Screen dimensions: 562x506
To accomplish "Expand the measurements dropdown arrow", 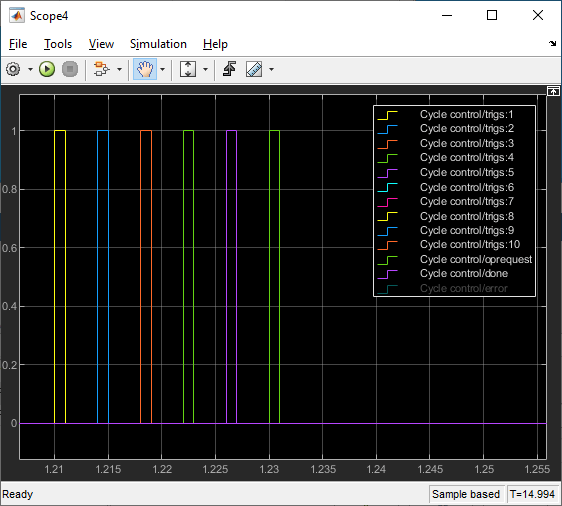I will click(x=271, y=70).
